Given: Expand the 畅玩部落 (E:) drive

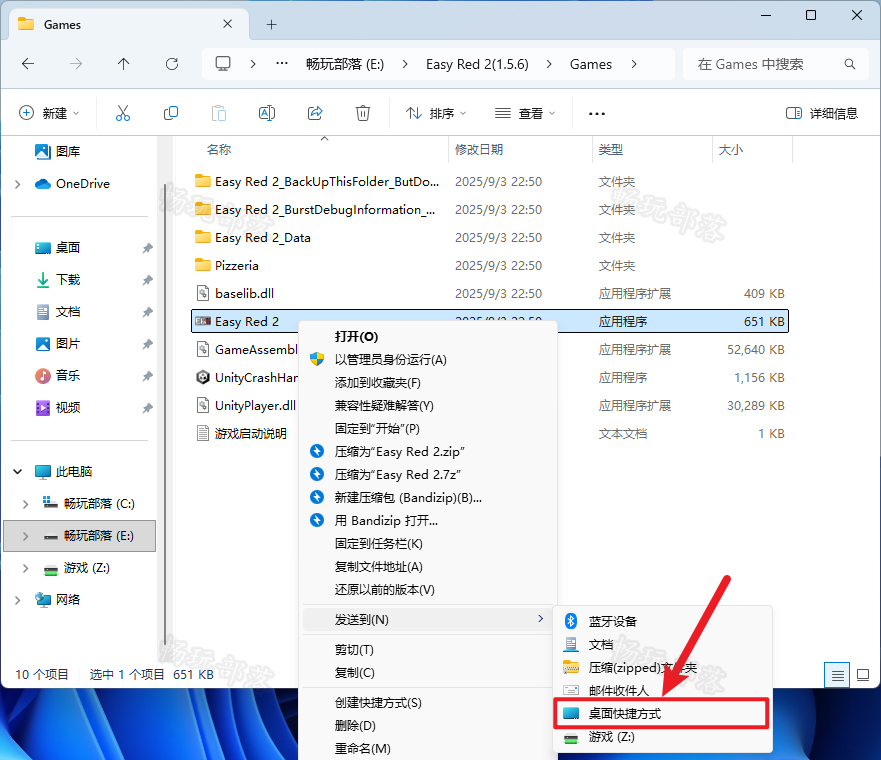Looking at the screenshot, I should click(25, 536).
